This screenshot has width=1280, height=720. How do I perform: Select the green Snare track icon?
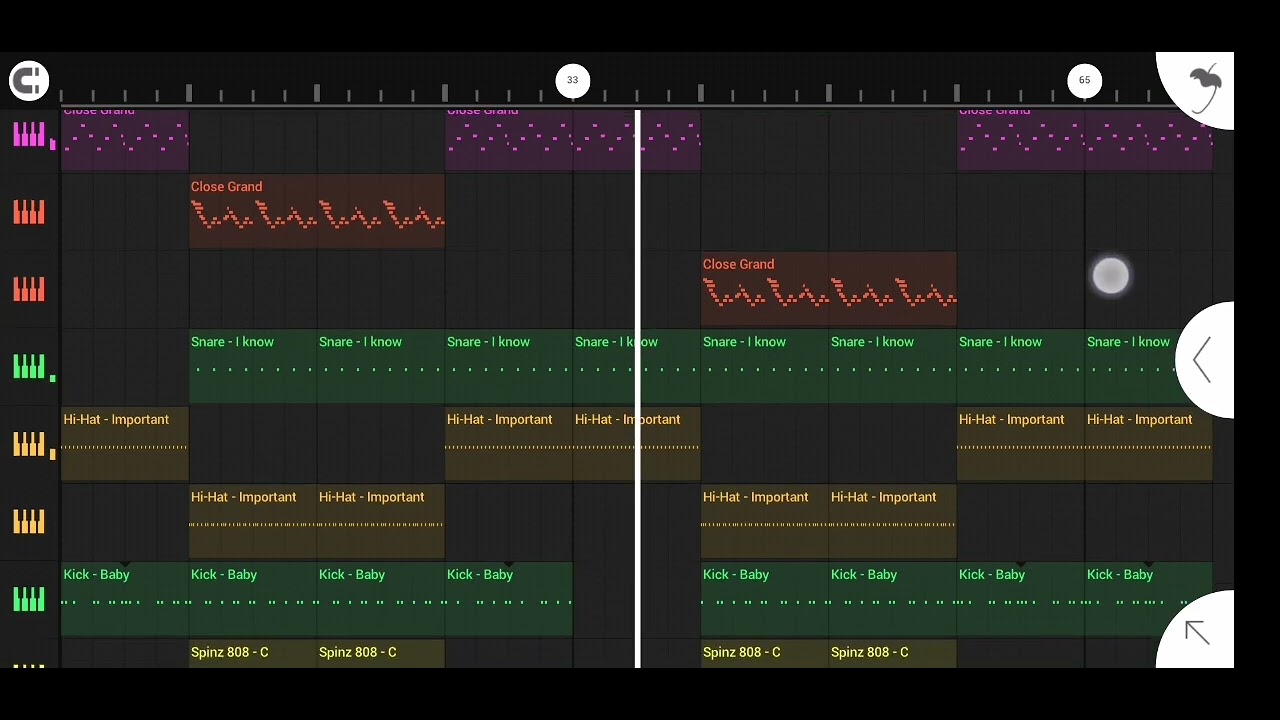pyautogui.click(x=29, y=367)
